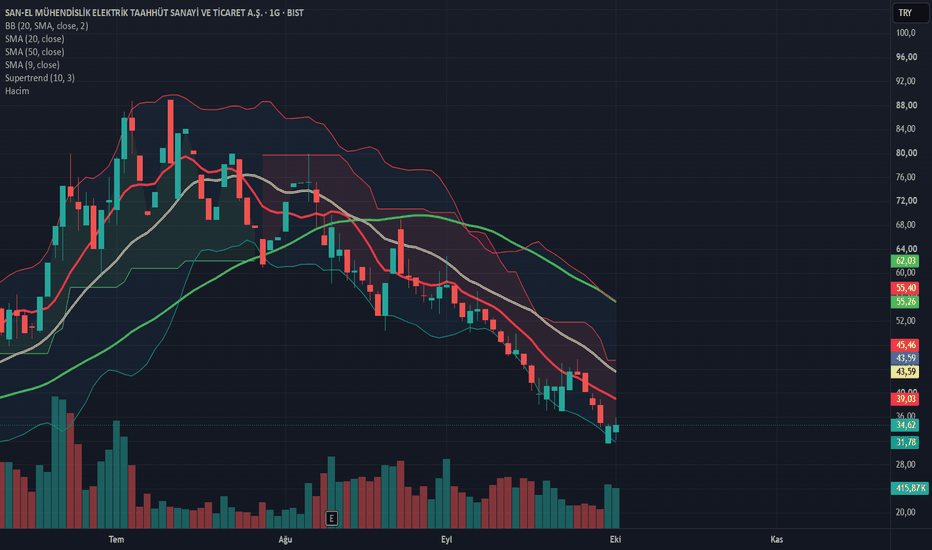Open the TRY currency selector

(x=911, y=12)
